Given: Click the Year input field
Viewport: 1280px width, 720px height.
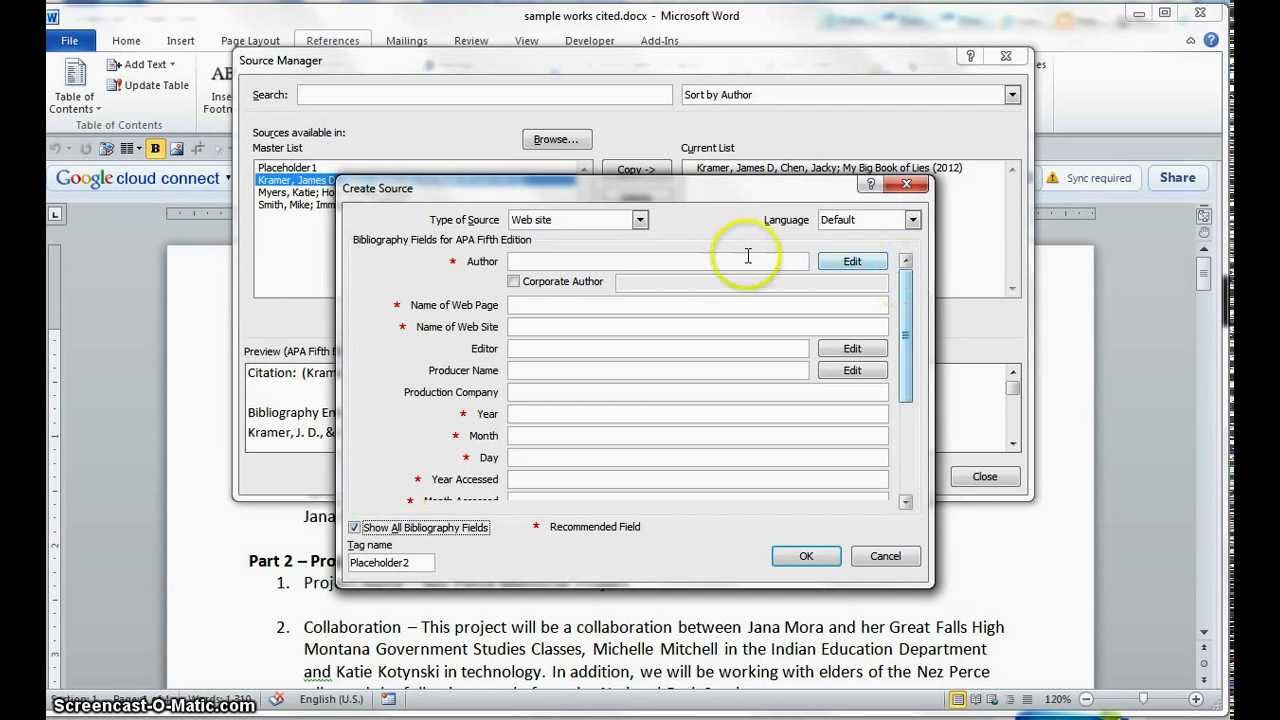Looking at the screenshot, I should (697, 414).
